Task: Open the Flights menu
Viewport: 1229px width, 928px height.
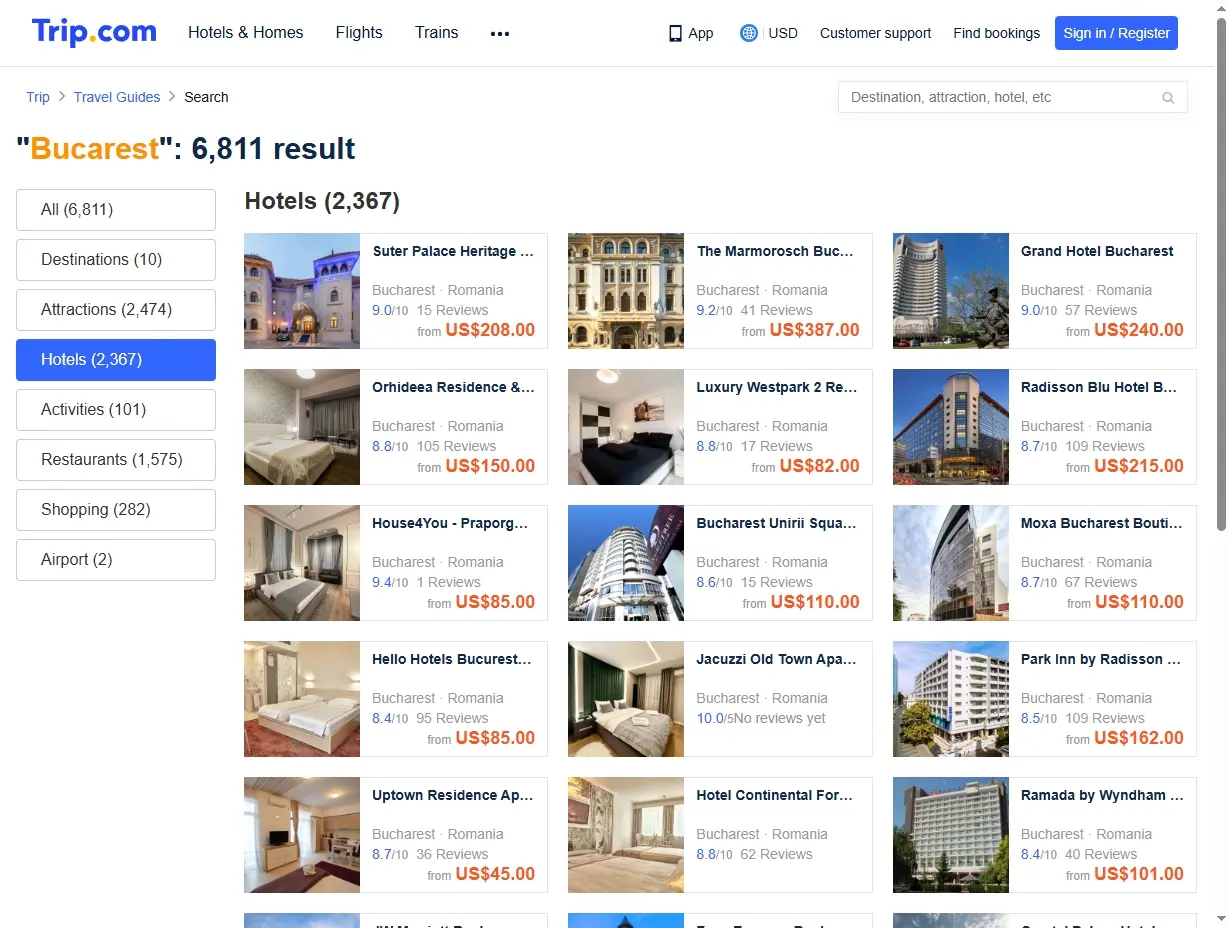Action: [x=359, y=33]
